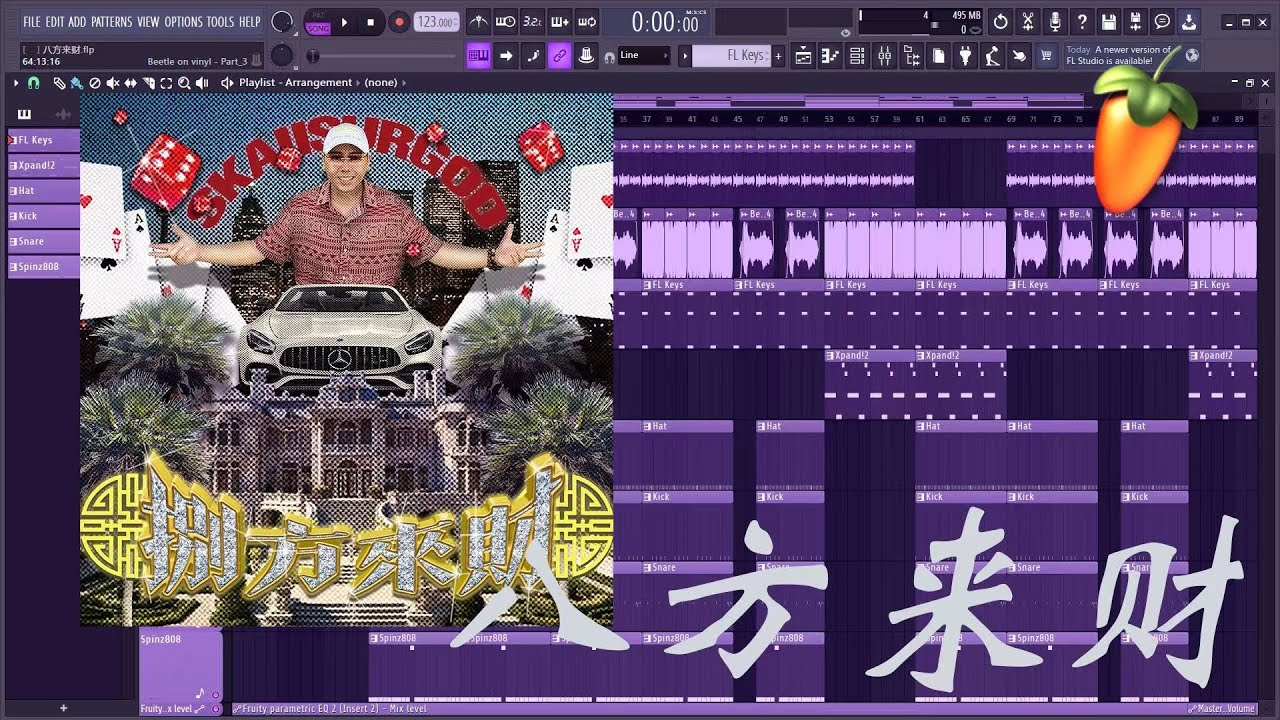Open the Mixer icon
Screen dimensions: 1280x720
(x=884, y=56)
